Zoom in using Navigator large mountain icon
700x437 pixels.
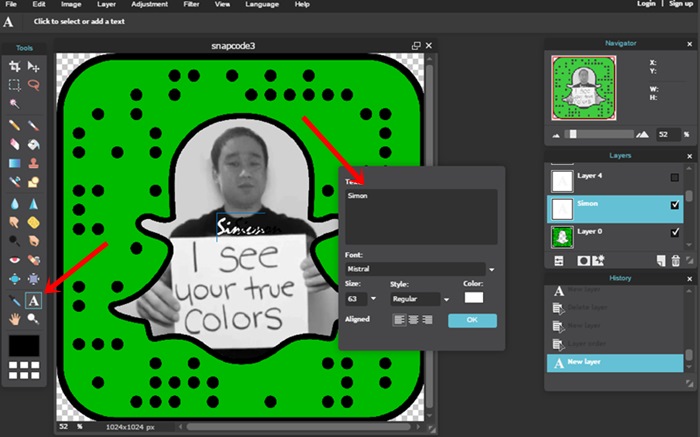(x=642, y=134)
